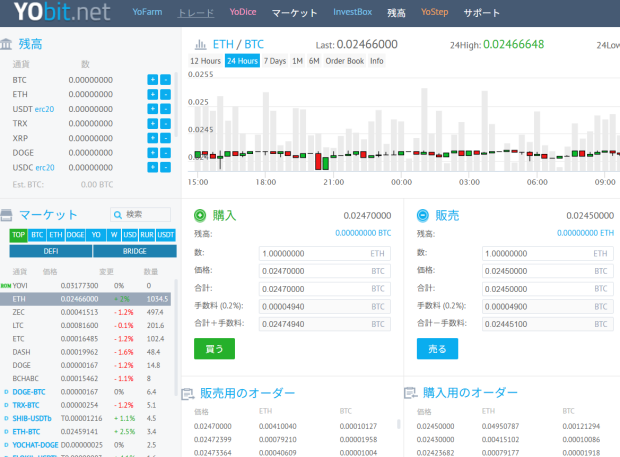The width and height of the screenshot is (620, 457).
Task: Click the plus deposit icon for ETH
Action: click(x=153, y=94)
